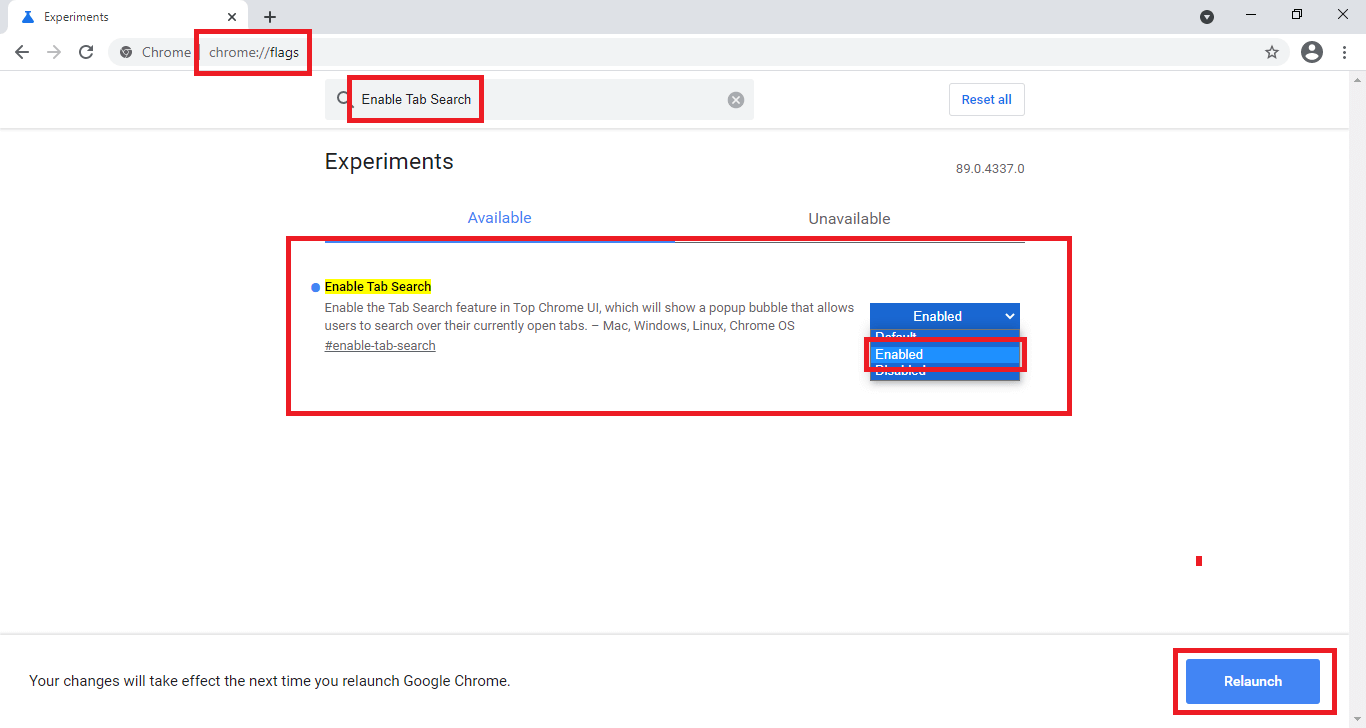Image resolution: width=1366 pixels, height=728 pixels.
Task: Click the page vertical scrollbar
Action: click(x=1358, y=400)
